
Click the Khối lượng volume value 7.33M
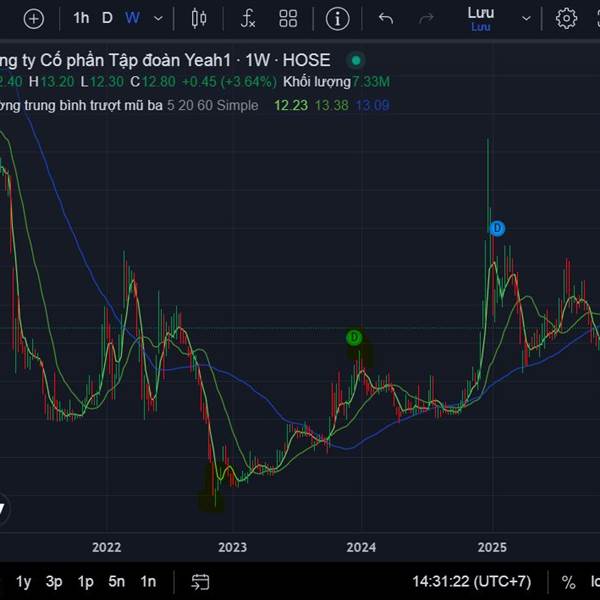[371, 82]
